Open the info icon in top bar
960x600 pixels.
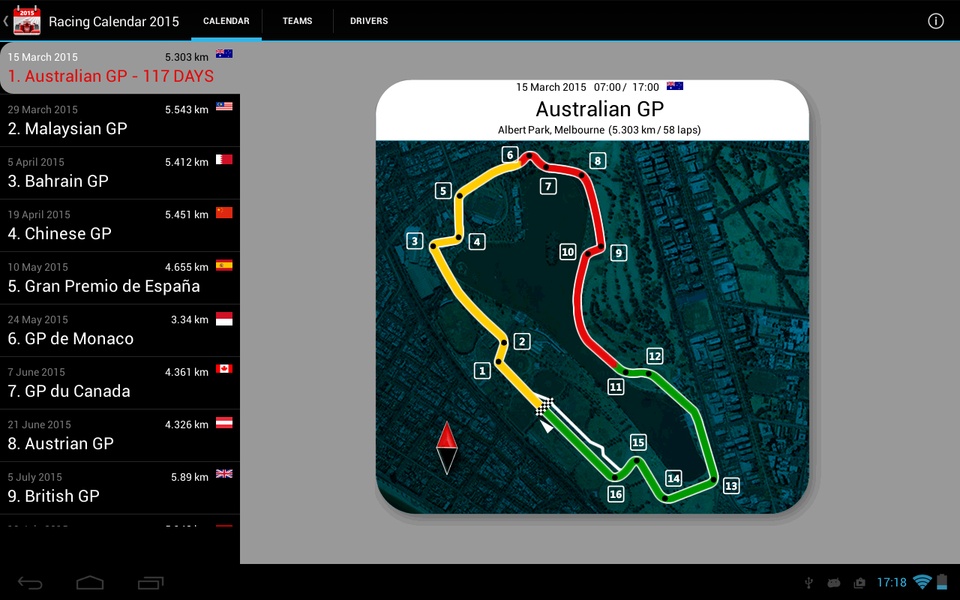click(936, 21)
